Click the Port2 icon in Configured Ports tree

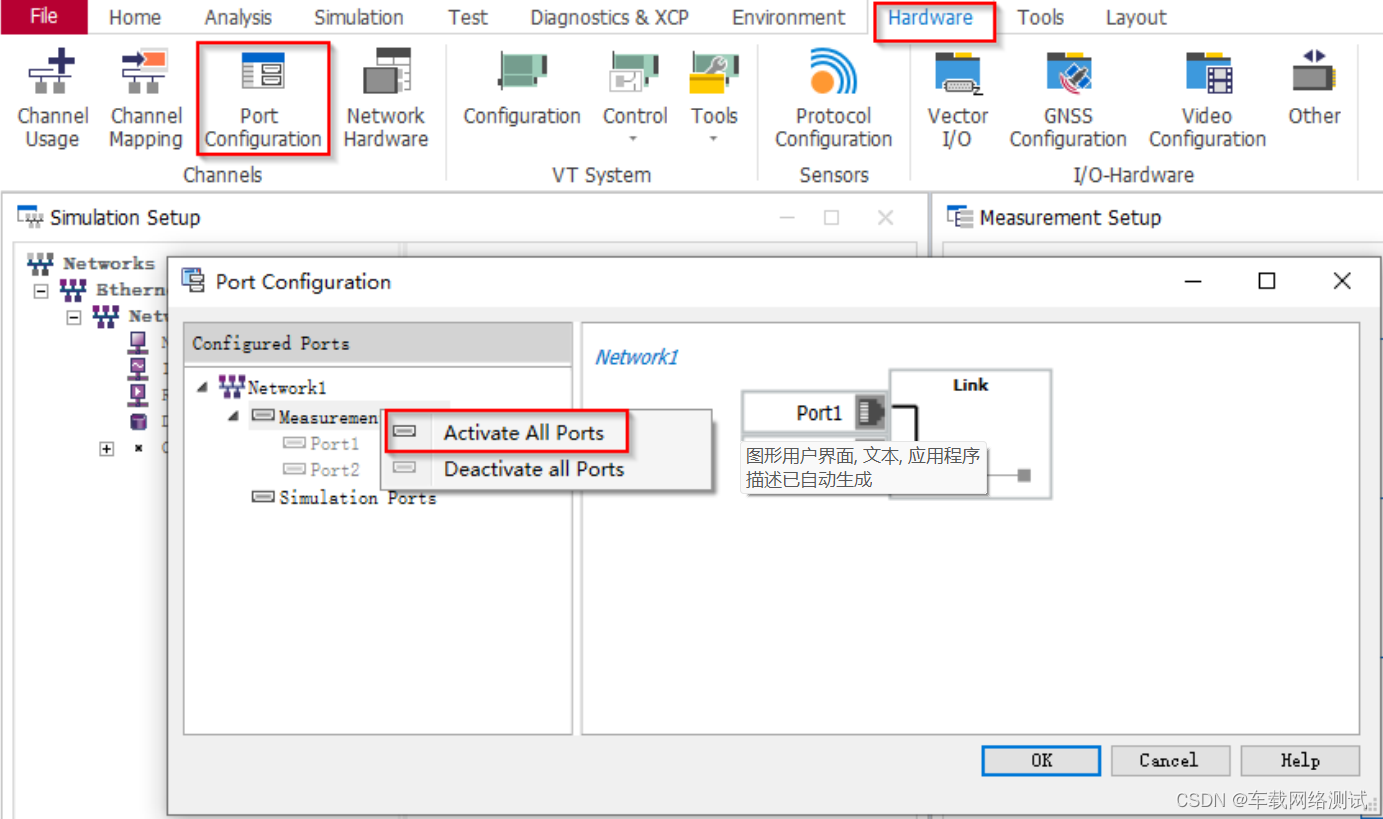[294, 469]
